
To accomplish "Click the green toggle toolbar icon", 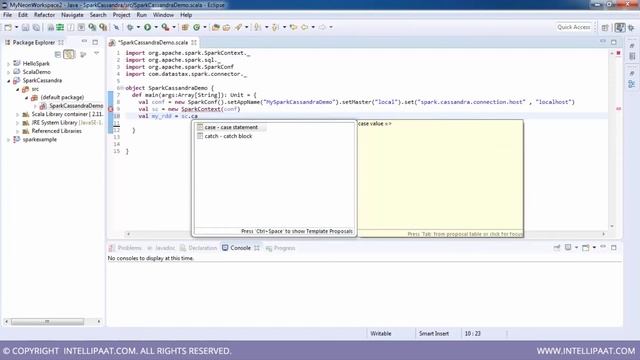I will coord(60,27).
